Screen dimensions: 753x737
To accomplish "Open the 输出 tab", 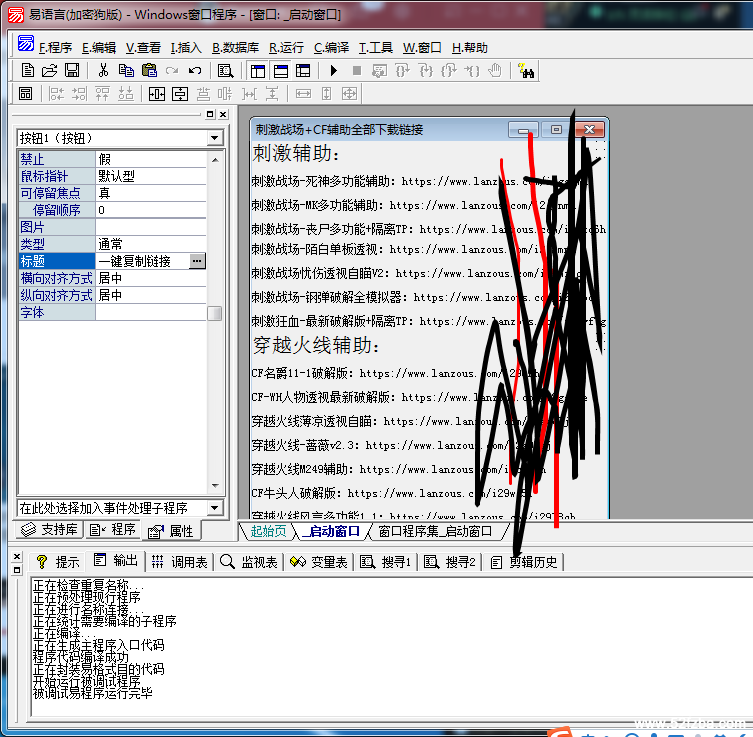I will (115, 560).
